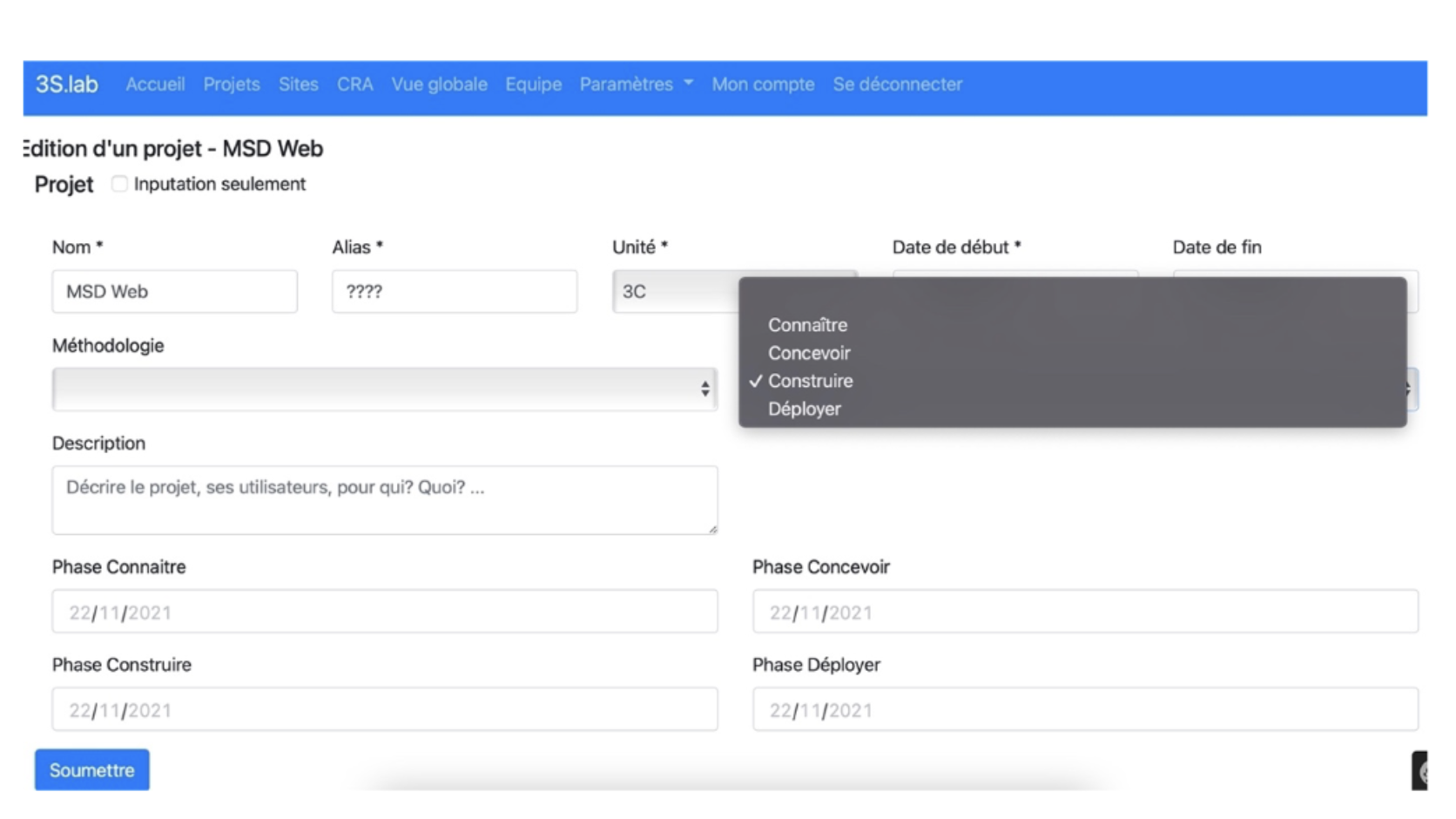Open the CRA navigation item
This screenshot has width=1456, height=819.
tap(355, 85)
